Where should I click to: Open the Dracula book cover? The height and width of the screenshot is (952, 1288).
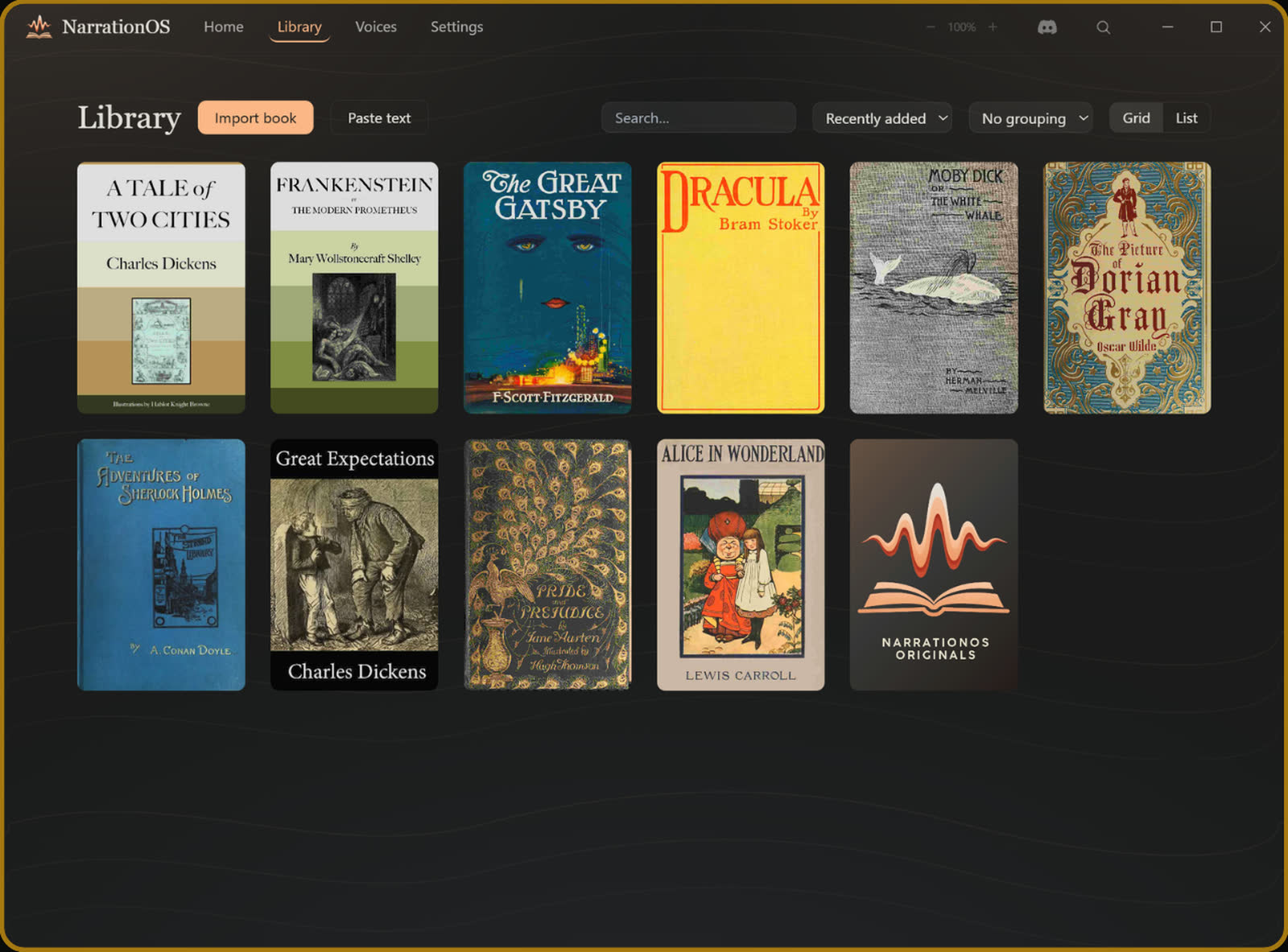[741, 288]
